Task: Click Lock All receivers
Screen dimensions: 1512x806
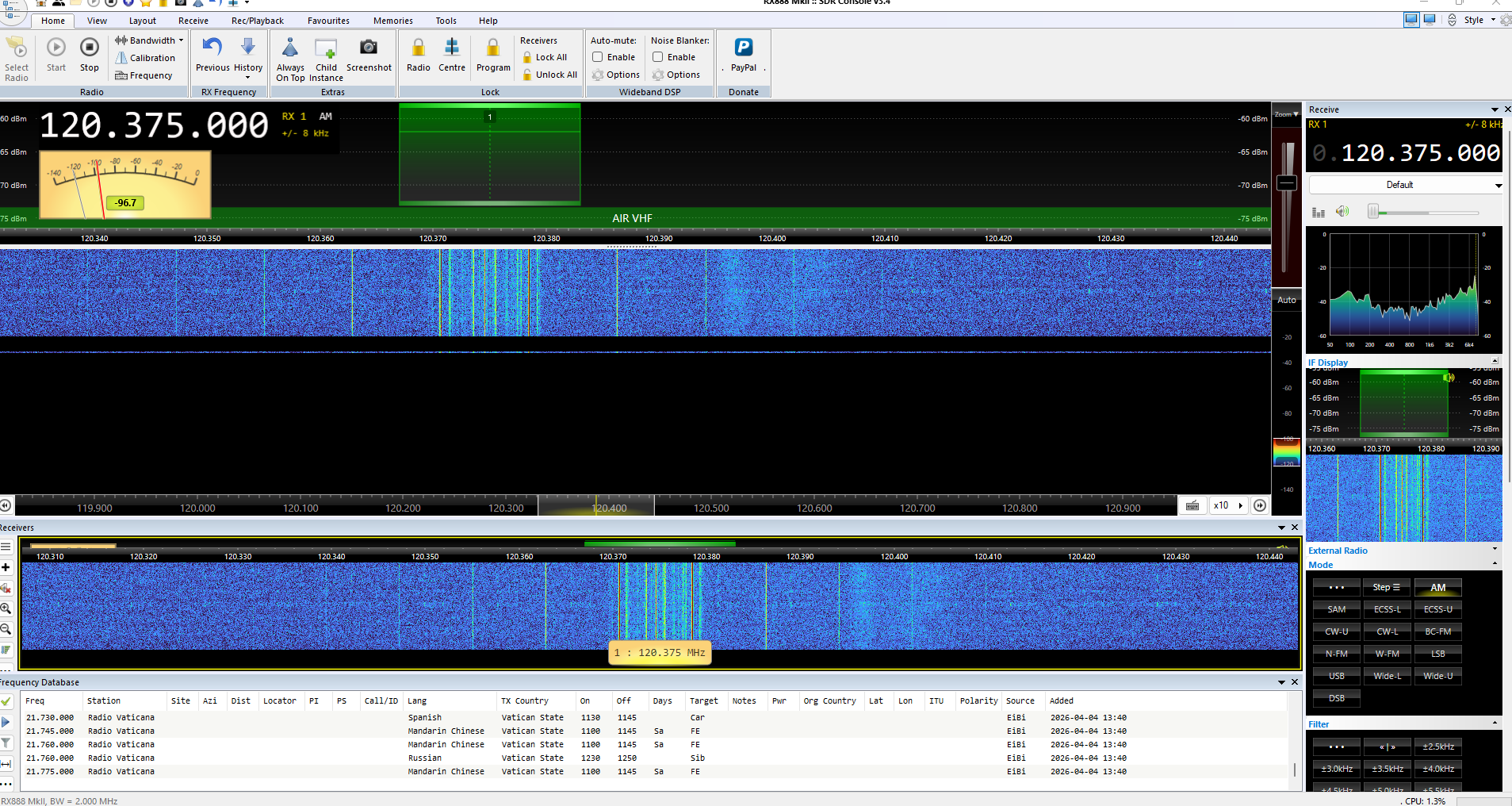Action: [x=545, y=57]
